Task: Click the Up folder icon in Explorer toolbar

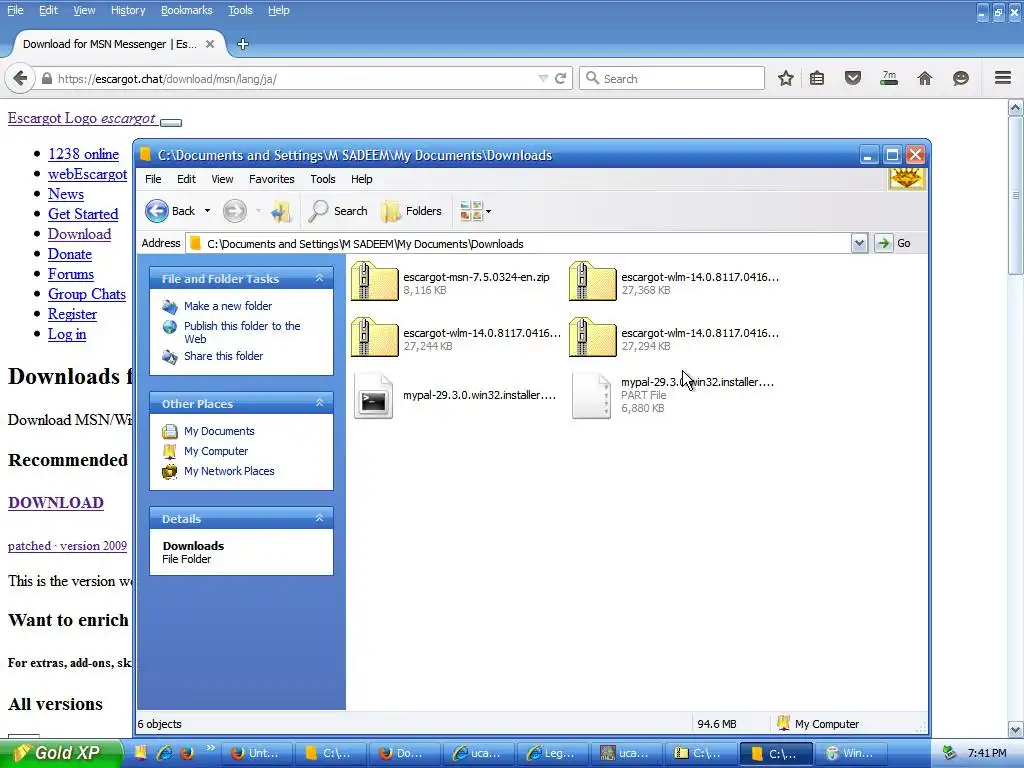Action: [x=281, y=211]
